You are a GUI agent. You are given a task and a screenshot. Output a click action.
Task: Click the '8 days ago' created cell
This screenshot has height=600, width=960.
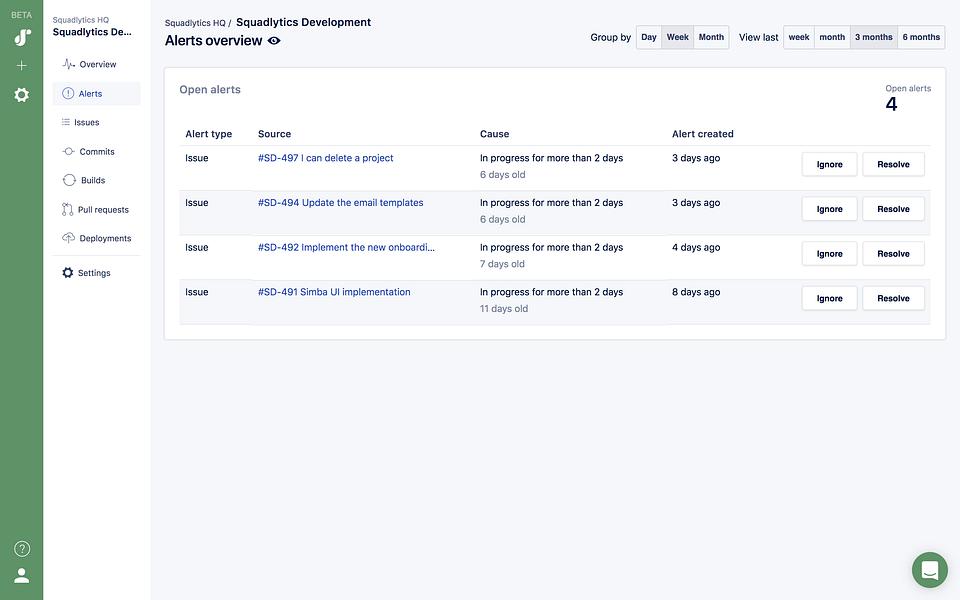696,292
